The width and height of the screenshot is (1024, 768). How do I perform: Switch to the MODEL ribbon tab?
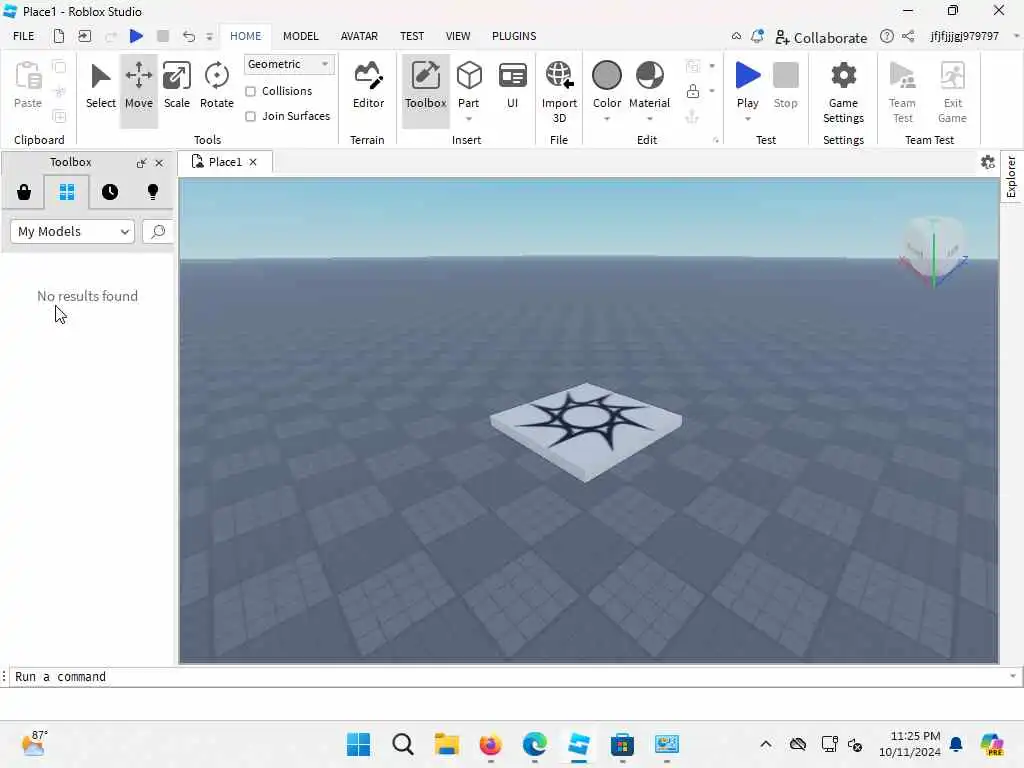300,36
